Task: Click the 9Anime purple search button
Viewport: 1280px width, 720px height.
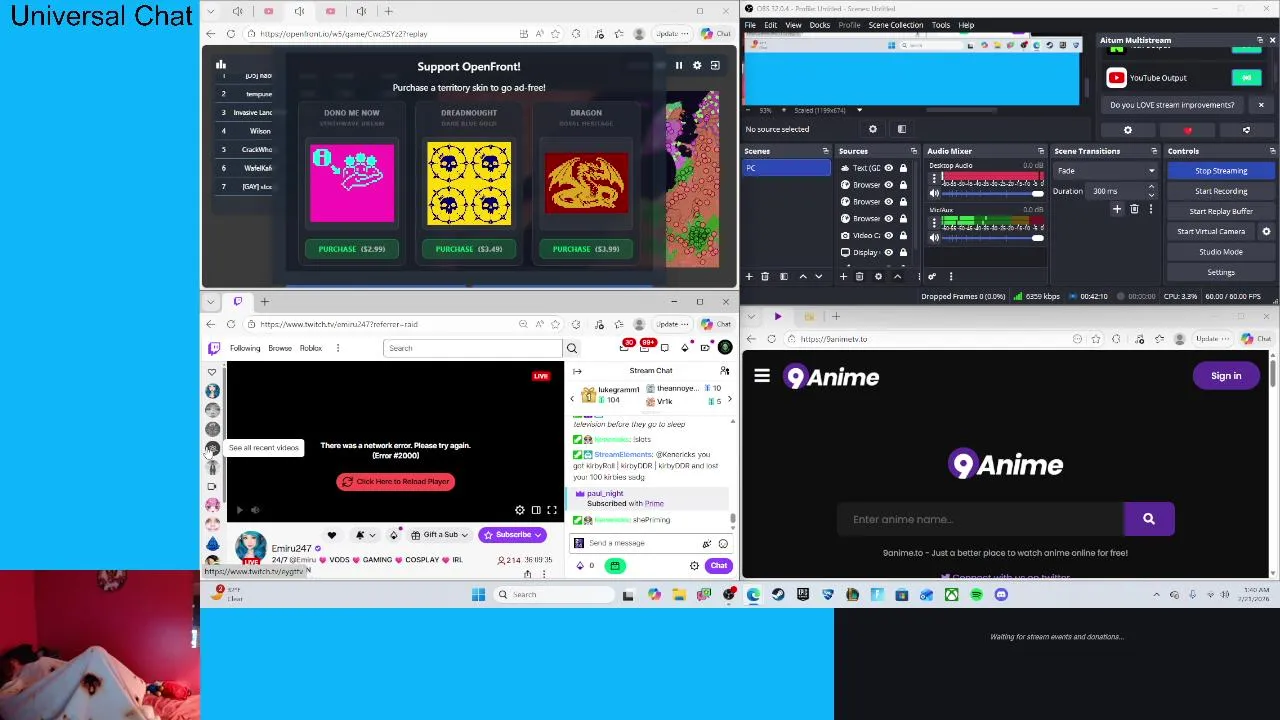Action: click(1149, 519)
